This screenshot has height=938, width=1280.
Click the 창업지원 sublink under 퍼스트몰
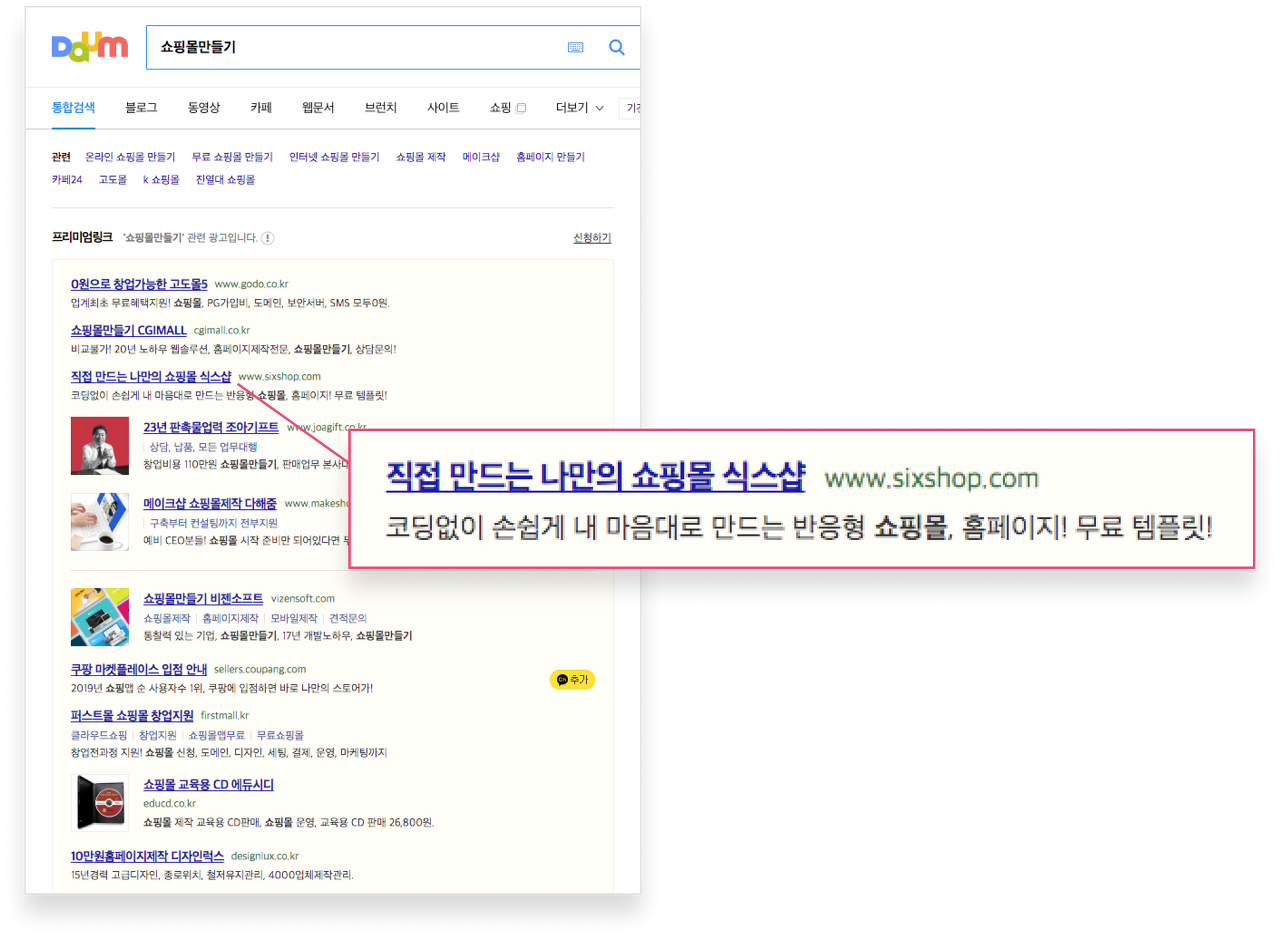pyautogui.click(x=158, y=735)
